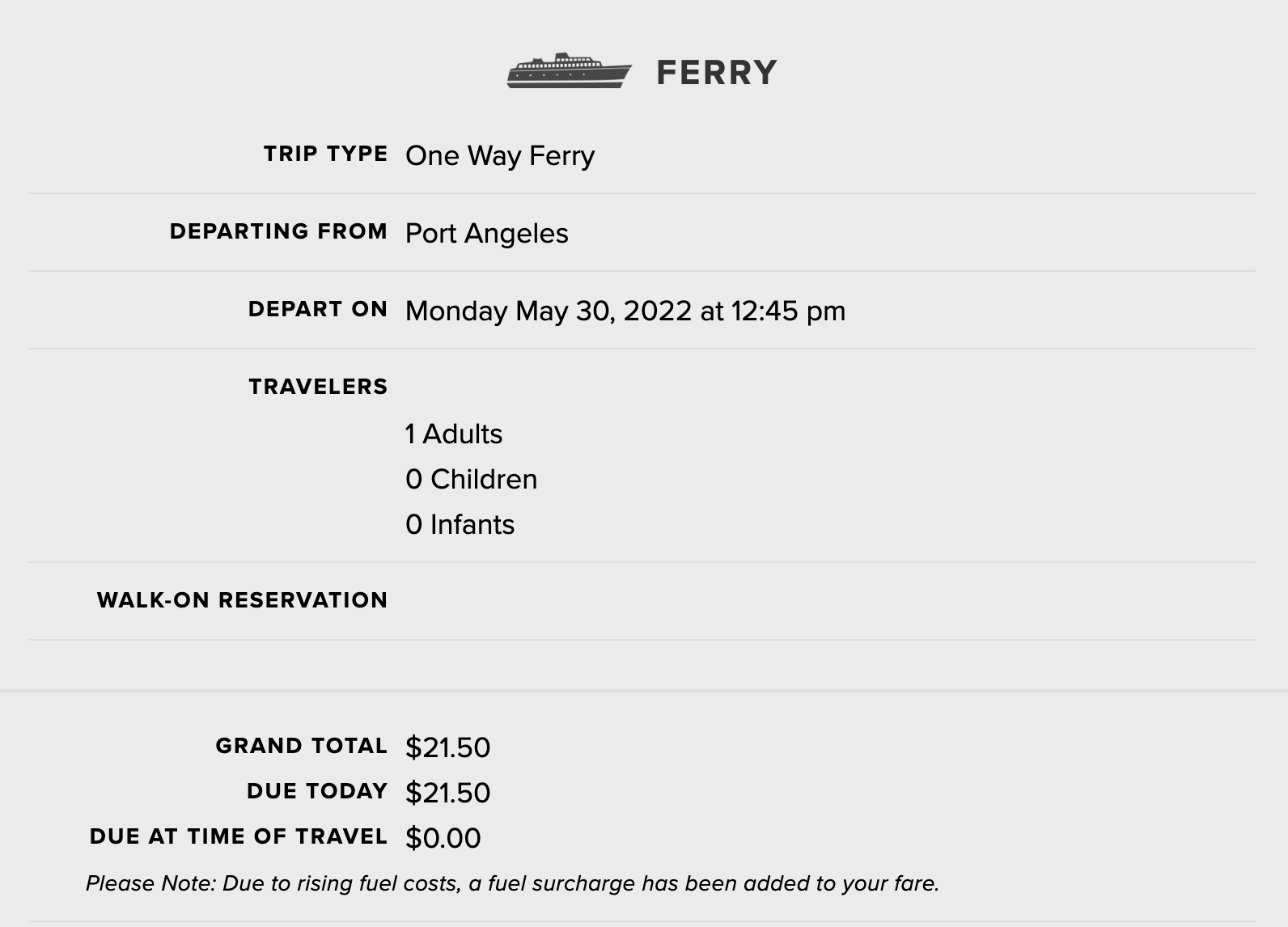Click the DEPART ON label
This screenshot has width=1288, height=927.
(318, 309)
